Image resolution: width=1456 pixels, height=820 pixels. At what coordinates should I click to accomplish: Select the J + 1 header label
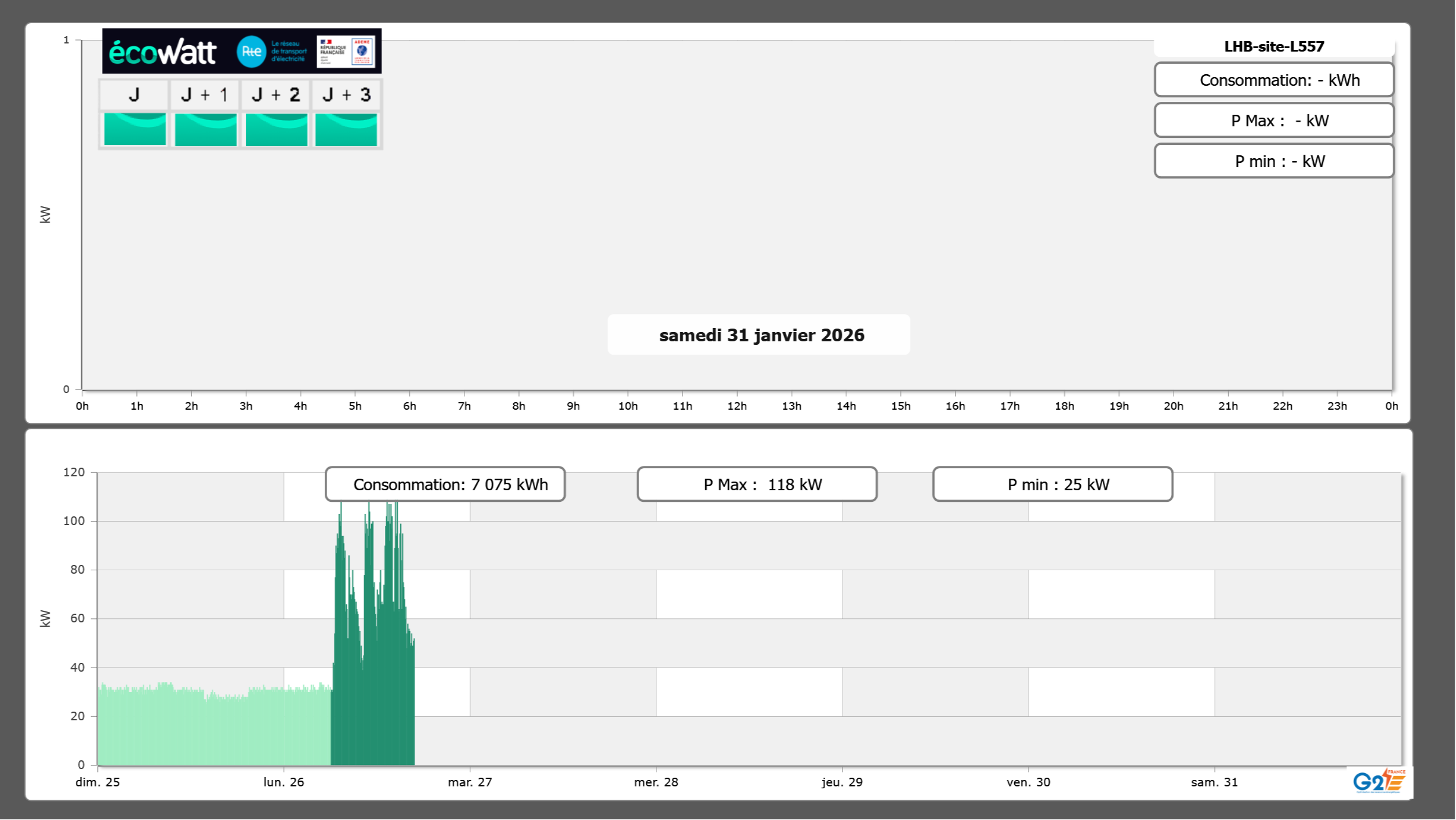[205, 95]
